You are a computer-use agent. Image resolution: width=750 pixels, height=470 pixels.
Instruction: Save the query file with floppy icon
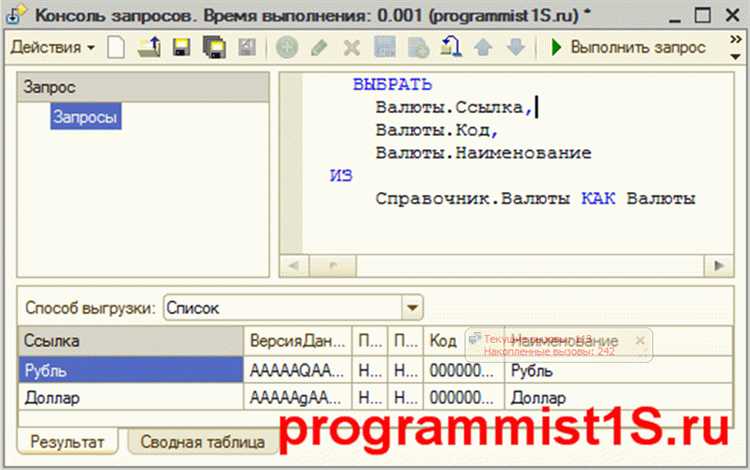[x=181, y=47]
